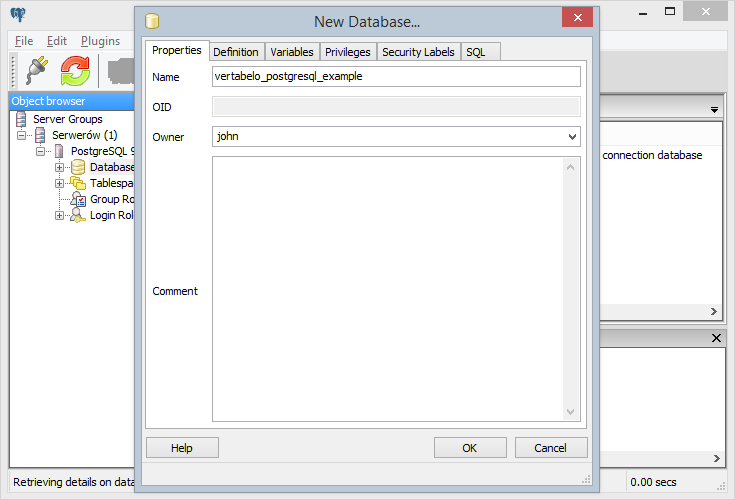The height and width of the screenshot is (500, 735).
Task: Click the Group Roles icon
Action: (x=78, y=199)
